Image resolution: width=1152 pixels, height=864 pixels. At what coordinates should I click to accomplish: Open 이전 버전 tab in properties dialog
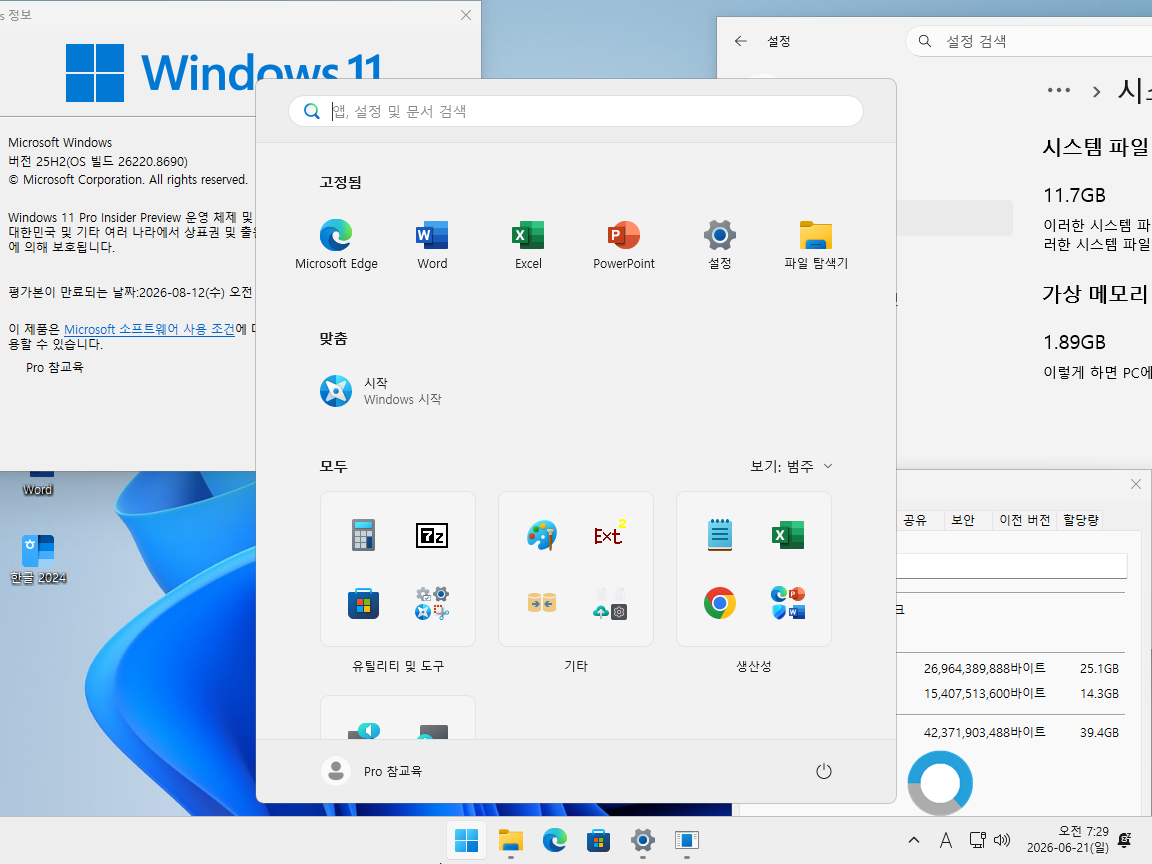coord(1024,520)
